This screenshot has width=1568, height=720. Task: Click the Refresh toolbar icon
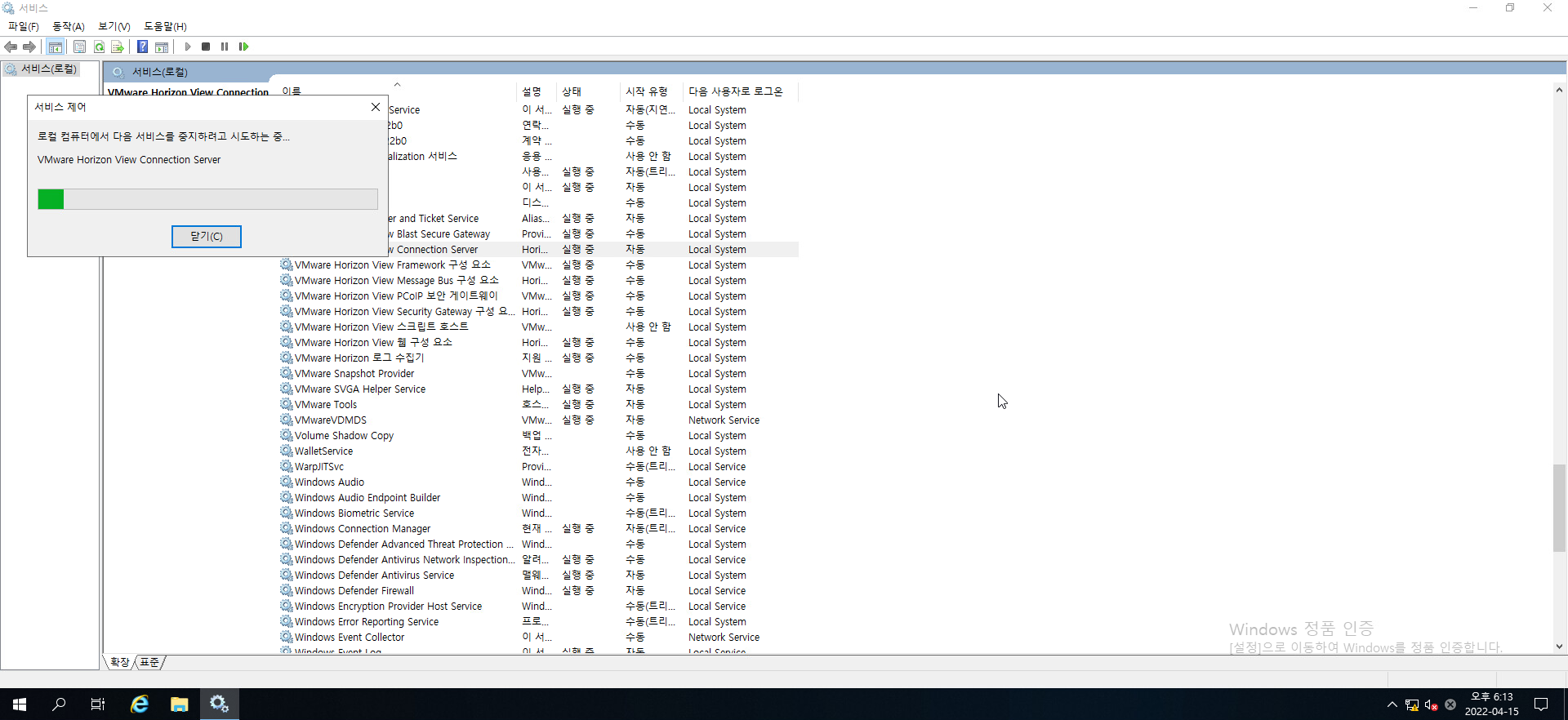[x=99, y=47]
